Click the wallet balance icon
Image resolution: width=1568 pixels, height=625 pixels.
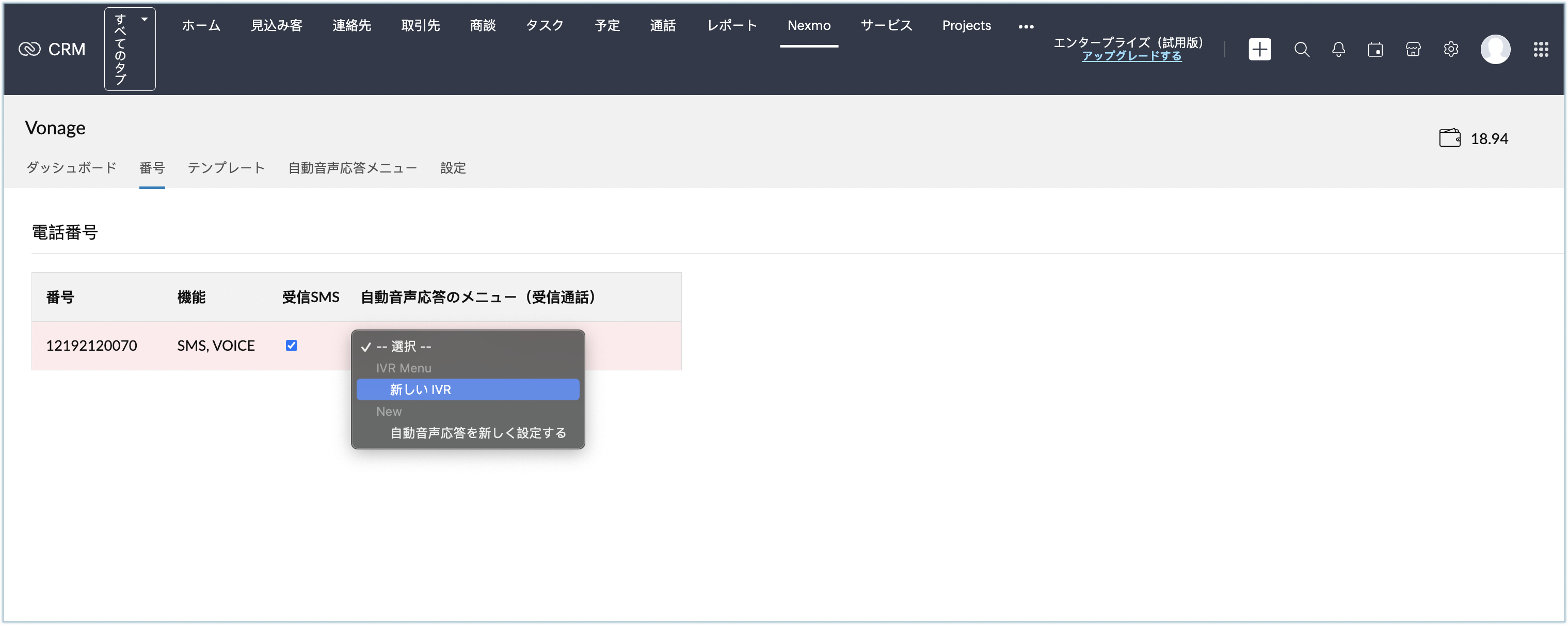coord(1449,138)
